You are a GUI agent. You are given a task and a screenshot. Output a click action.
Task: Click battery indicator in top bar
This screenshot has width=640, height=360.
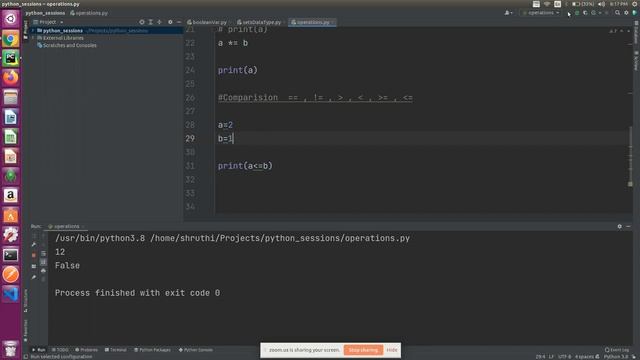pyautogui.click(x=582, y=4)
